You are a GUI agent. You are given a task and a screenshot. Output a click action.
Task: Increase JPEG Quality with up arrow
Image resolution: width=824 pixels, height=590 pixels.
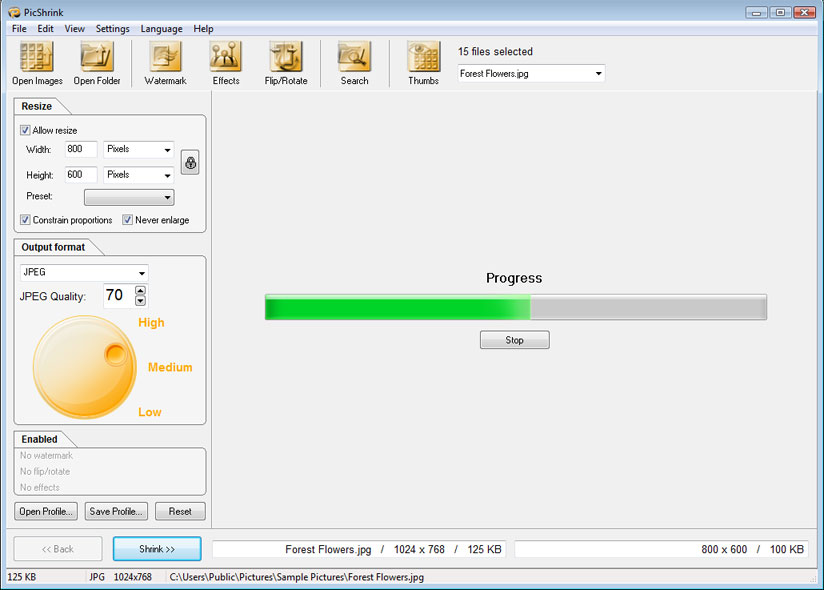pos(140,291)
